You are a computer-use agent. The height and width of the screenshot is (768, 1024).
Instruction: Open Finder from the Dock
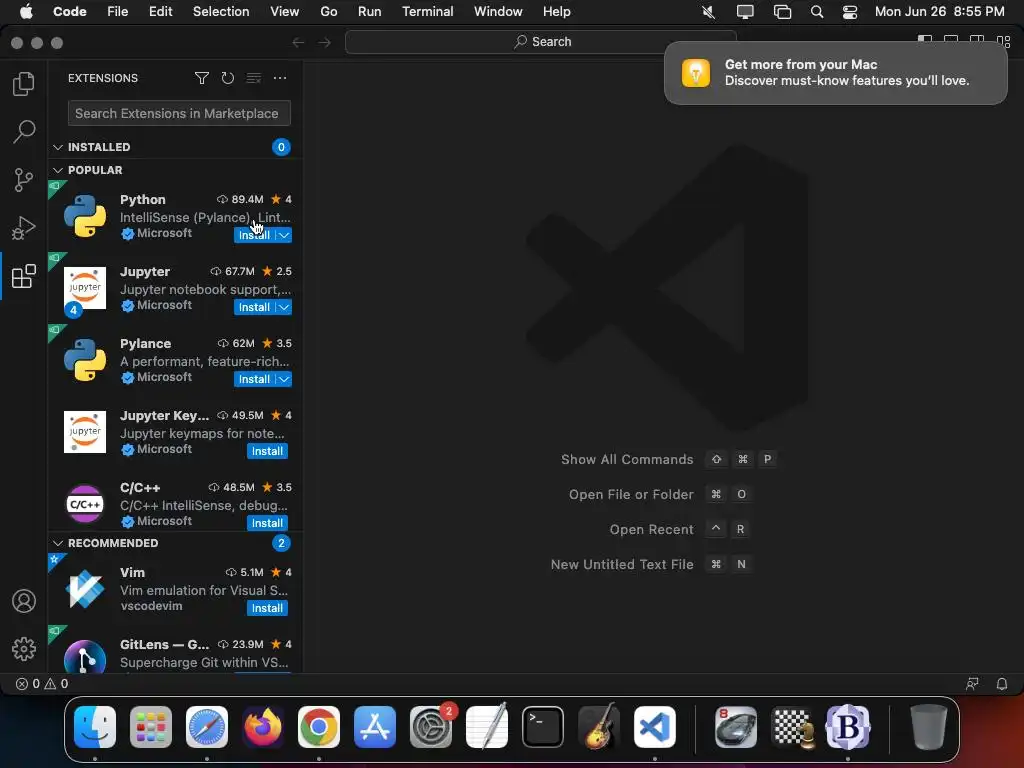pyautogui.click(x=95, y=727)
